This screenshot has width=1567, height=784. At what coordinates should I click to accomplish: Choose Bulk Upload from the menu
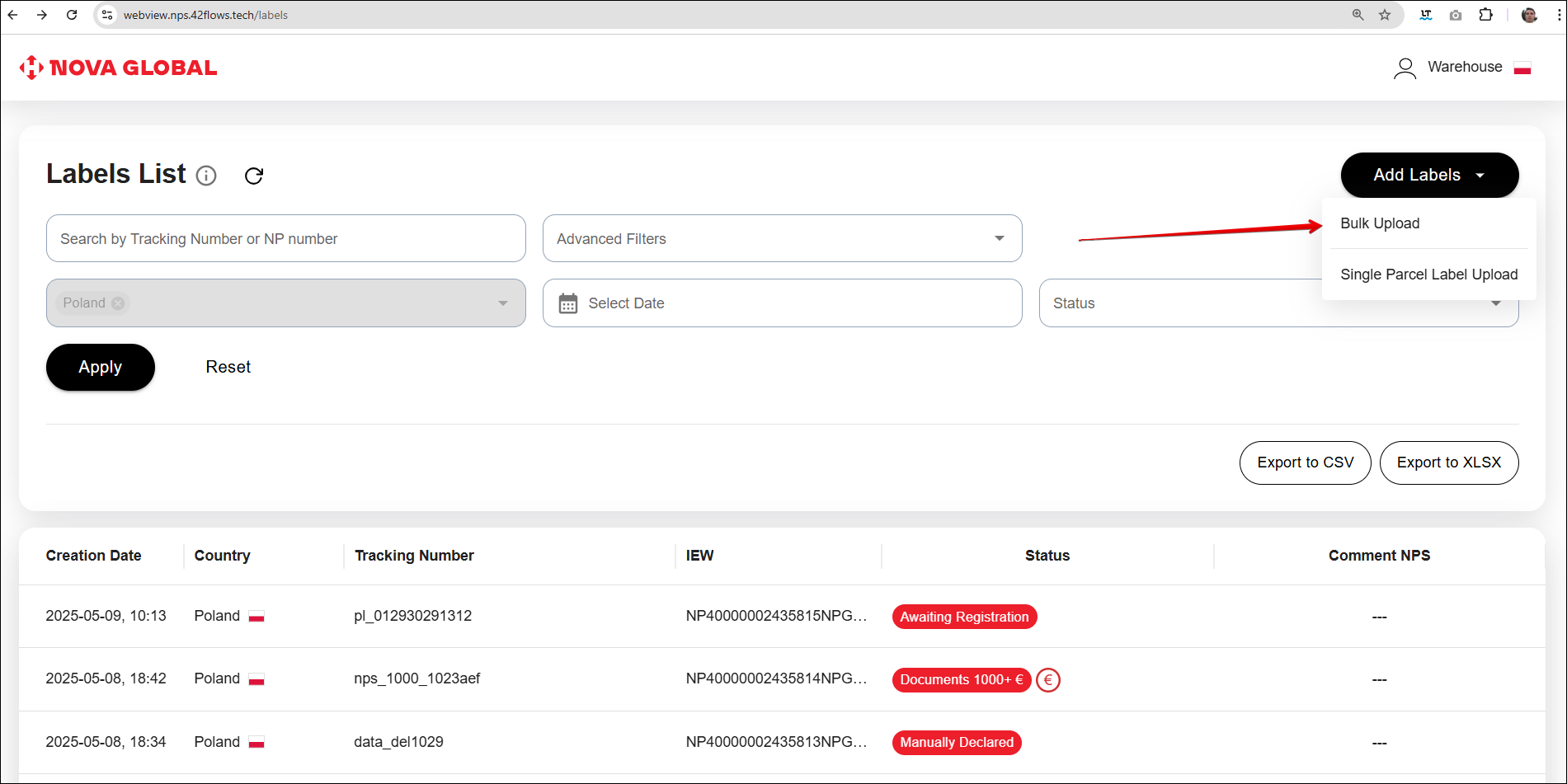1380,223
